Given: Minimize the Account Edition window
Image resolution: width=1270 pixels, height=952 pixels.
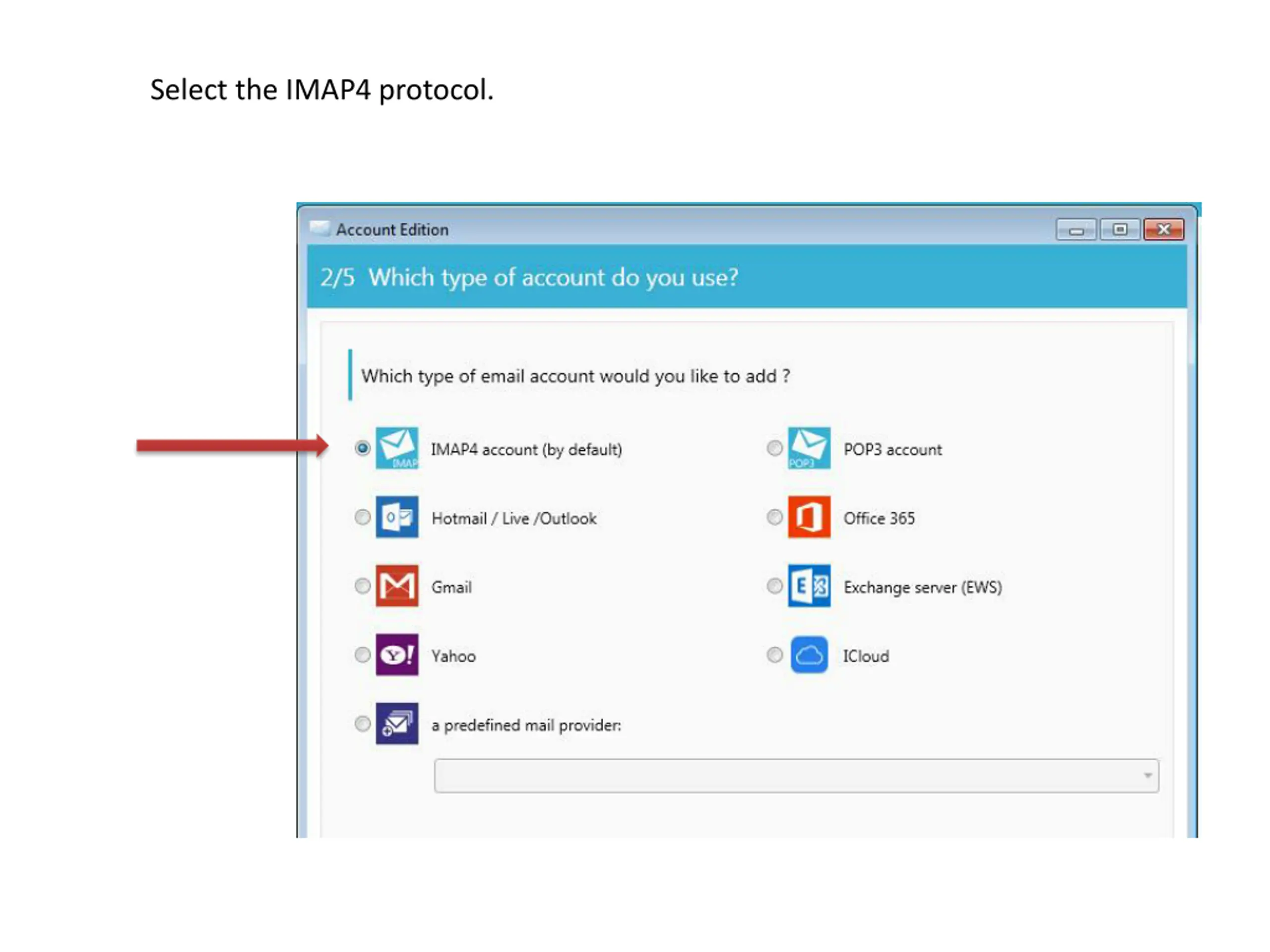Looking at the screenshot, I should (x=1077, y=230).
